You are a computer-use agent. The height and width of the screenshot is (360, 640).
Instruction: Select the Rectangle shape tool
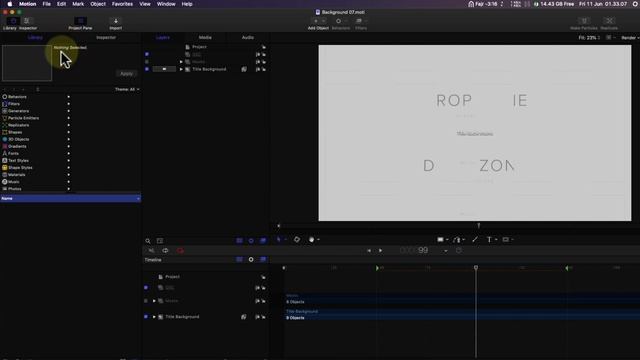click(x=440, y=240)
